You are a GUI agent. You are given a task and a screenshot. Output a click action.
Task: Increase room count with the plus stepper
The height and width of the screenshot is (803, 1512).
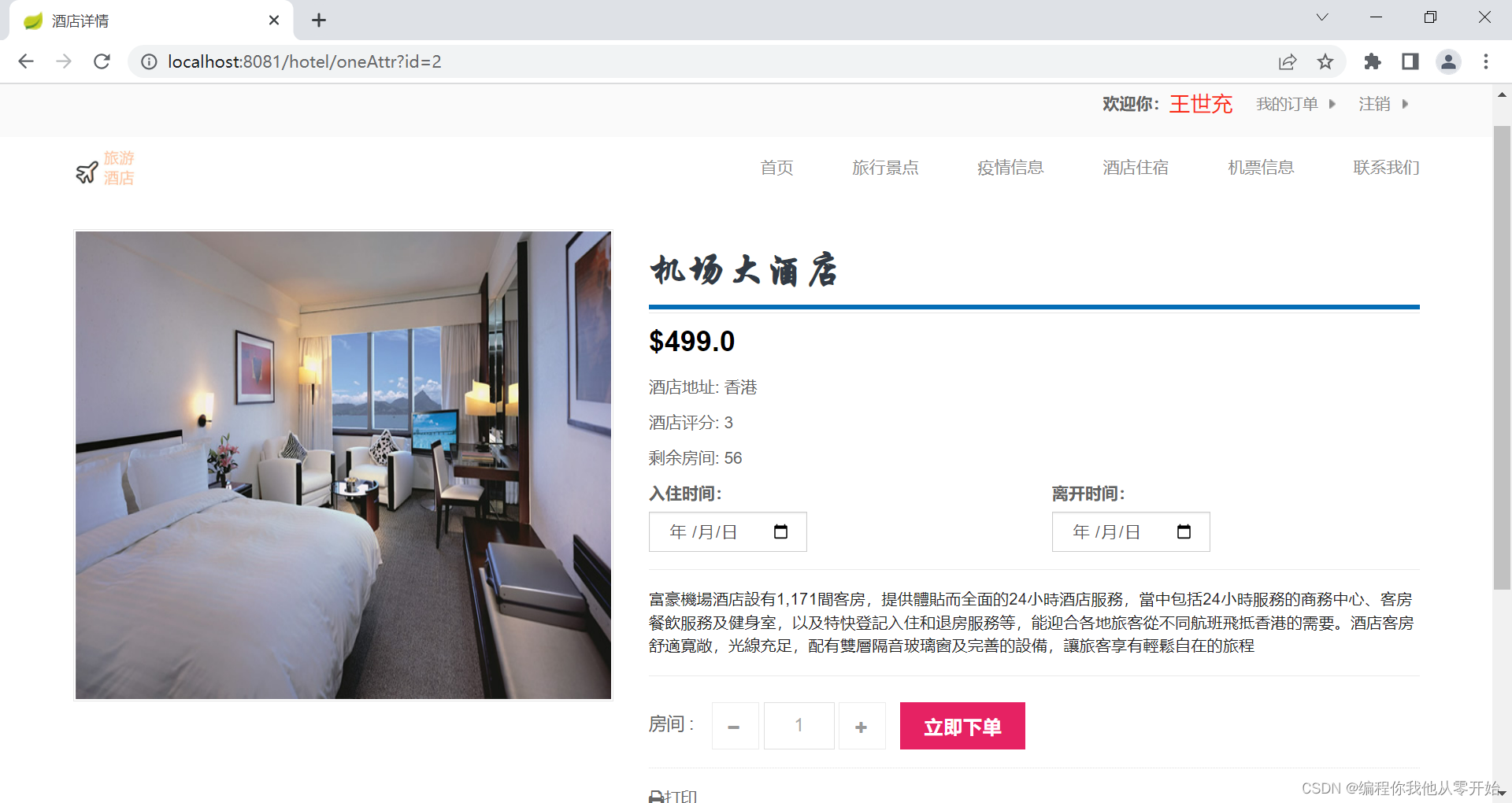(x=862, y=725)
